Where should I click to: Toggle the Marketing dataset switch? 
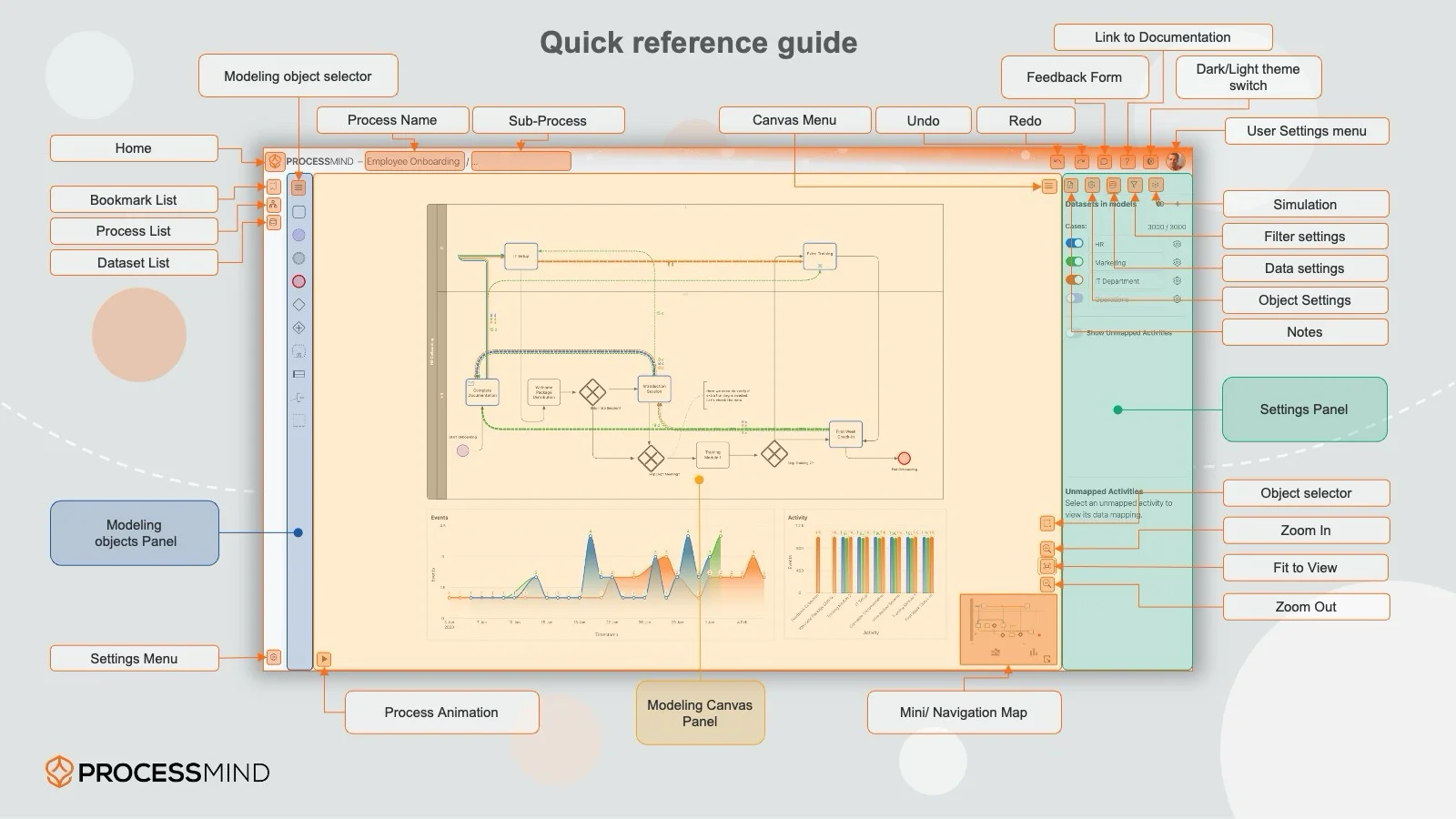click(x=1075, y=262)
